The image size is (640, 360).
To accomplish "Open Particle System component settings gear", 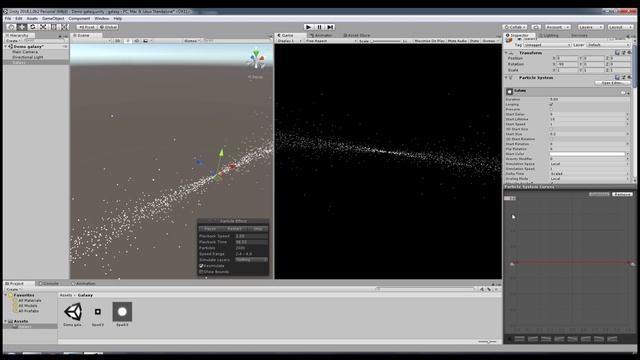I will 629,77.
